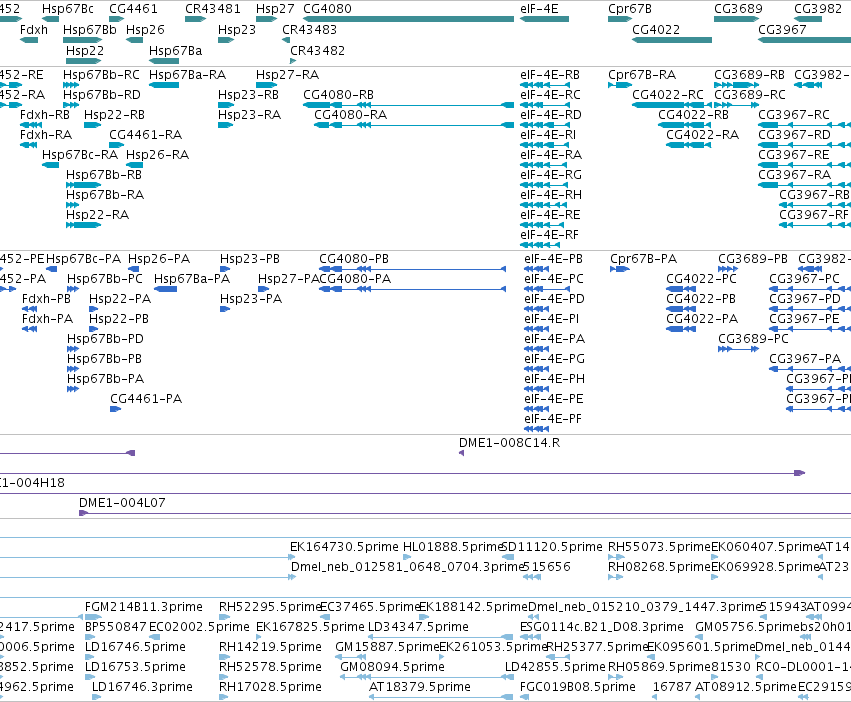Click BAC label DME1-004L07
851x702 pixels.
coord(122,503)
